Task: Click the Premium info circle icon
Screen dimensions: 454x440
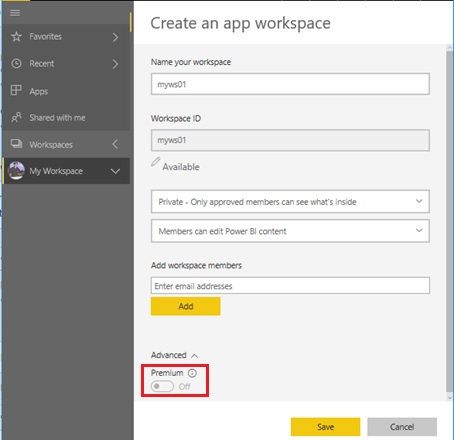Action: click(192, 373)
